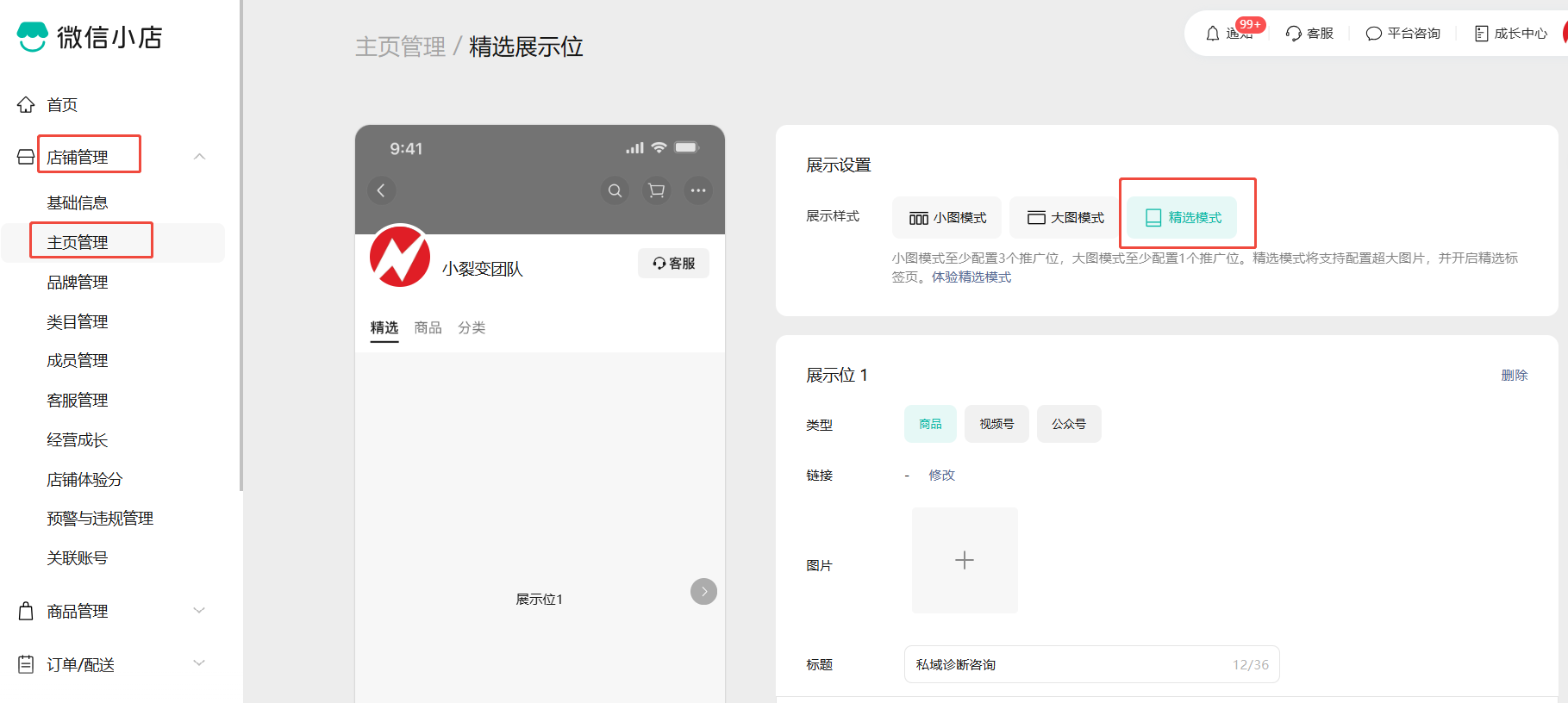The height and width of the screenshot is (703, 1568).
Task: Click the search icon in phone preview
Action: (x=615, y=190)
